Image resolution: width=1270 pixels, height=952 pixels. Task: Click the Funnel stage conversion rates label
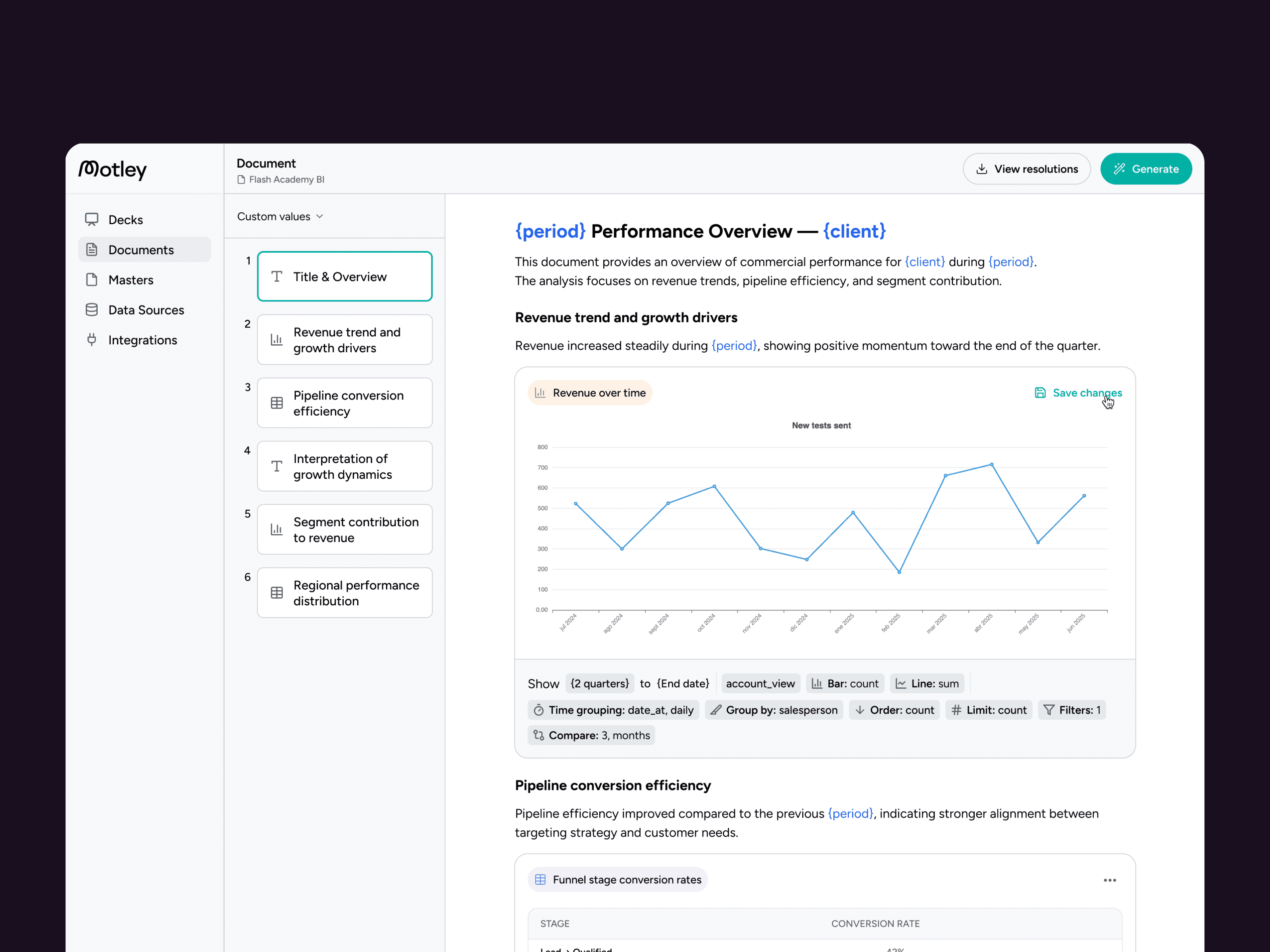pos(618,880)
